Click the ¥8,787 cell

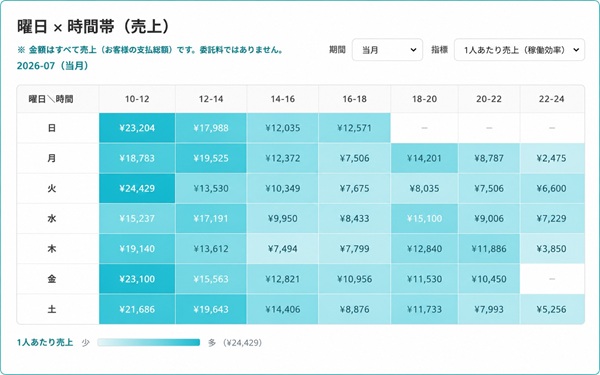pos(489,158)
